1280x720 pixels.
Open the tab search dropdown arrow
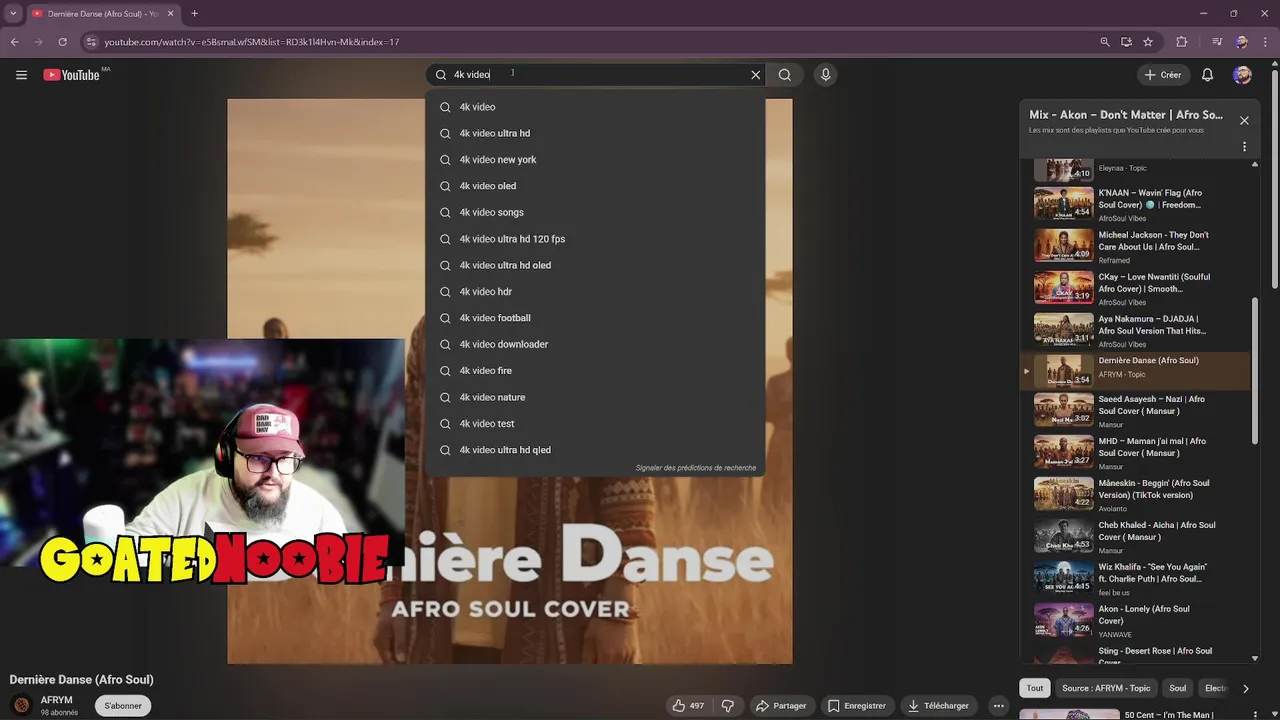click(x=13, y=14)
